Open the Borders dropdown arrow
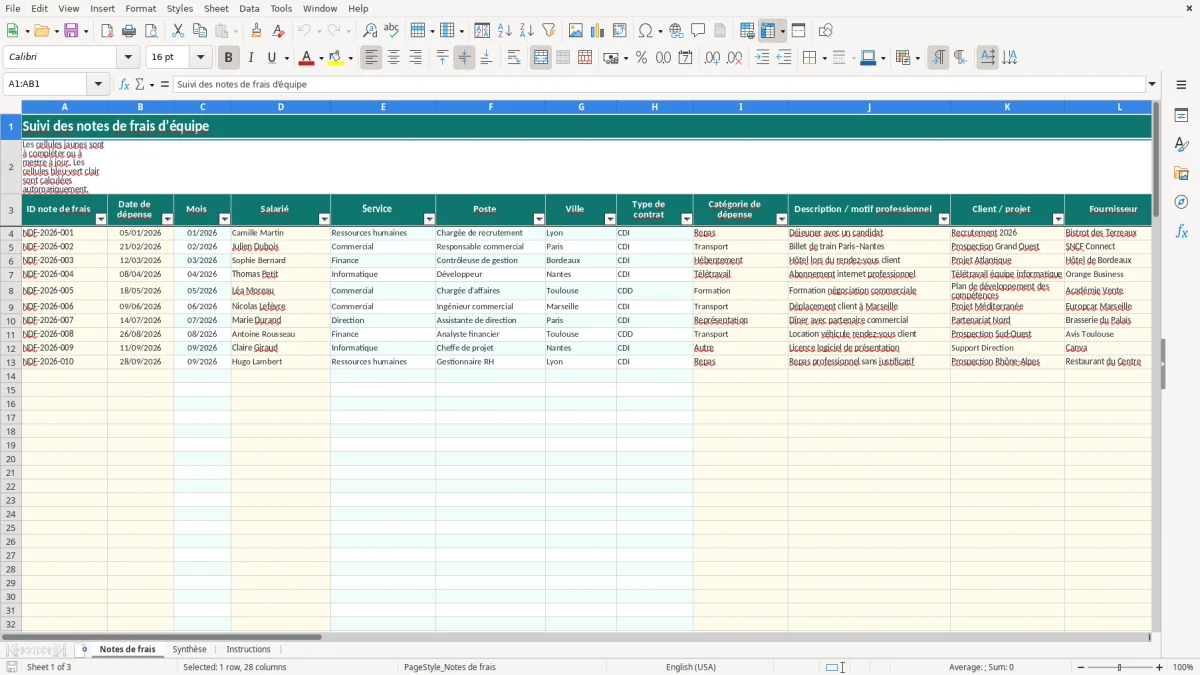 coord(823,58)
